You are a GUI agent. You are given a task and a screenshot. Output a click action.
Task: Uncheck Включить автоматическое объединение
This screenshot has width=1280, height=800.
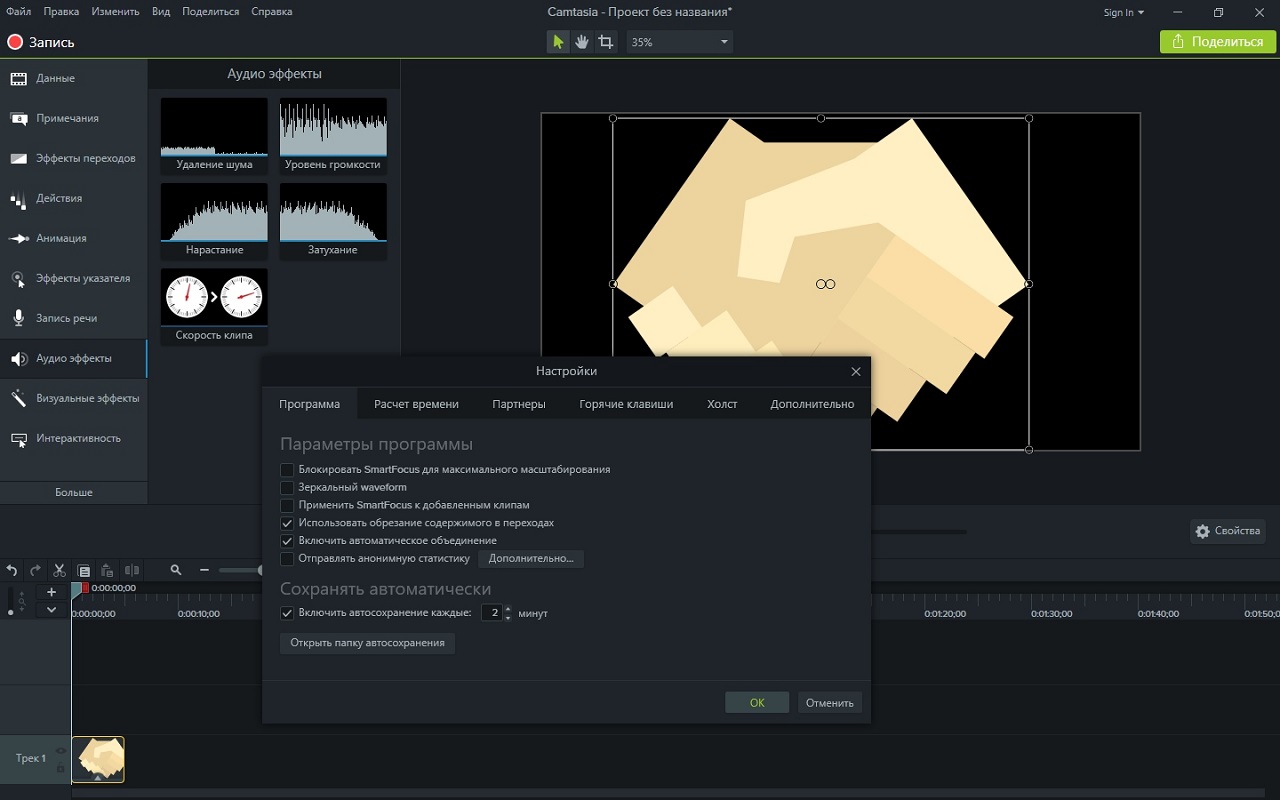coord(287,541)
